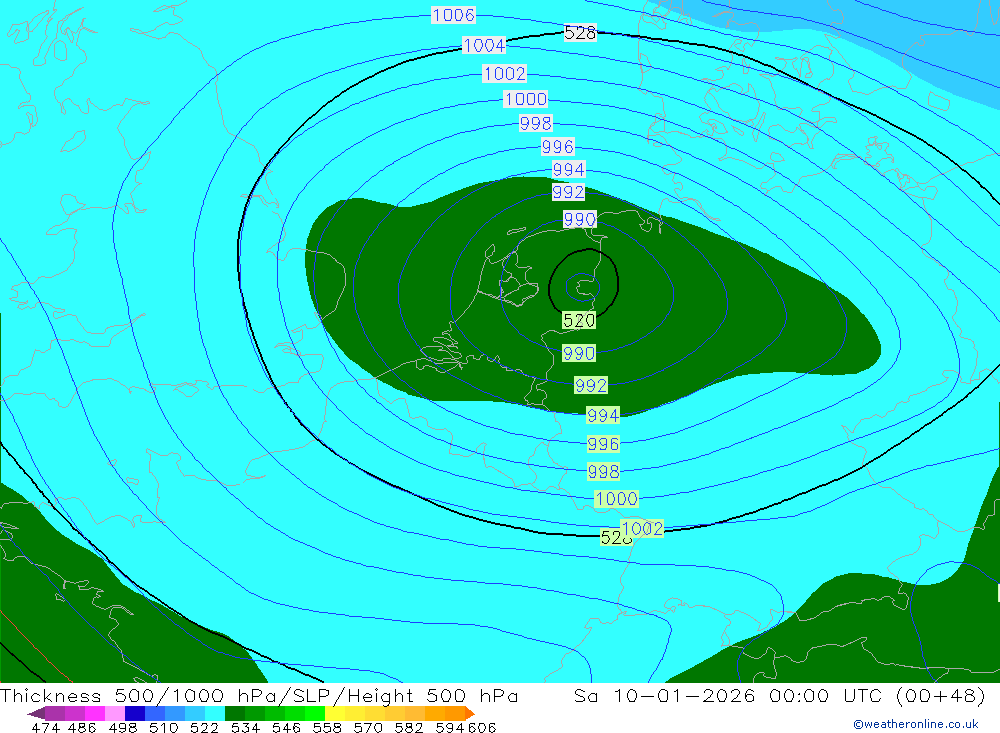
Task: Click the 522 legend value
Action: pos(204,727)
